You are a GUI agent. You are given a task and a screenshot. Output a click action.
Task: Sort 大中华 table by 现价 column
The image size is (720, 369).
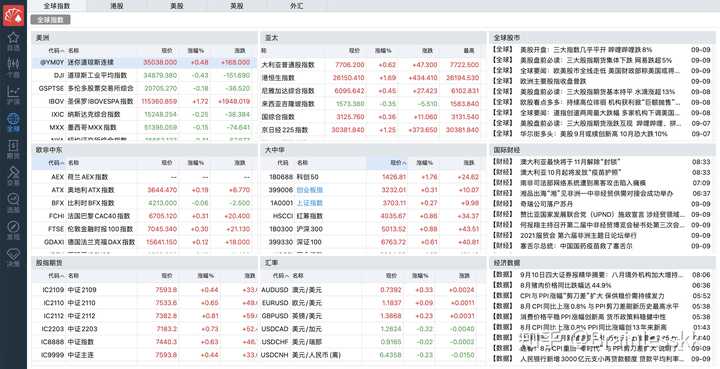pyautogui.click(x=398, y=162)
